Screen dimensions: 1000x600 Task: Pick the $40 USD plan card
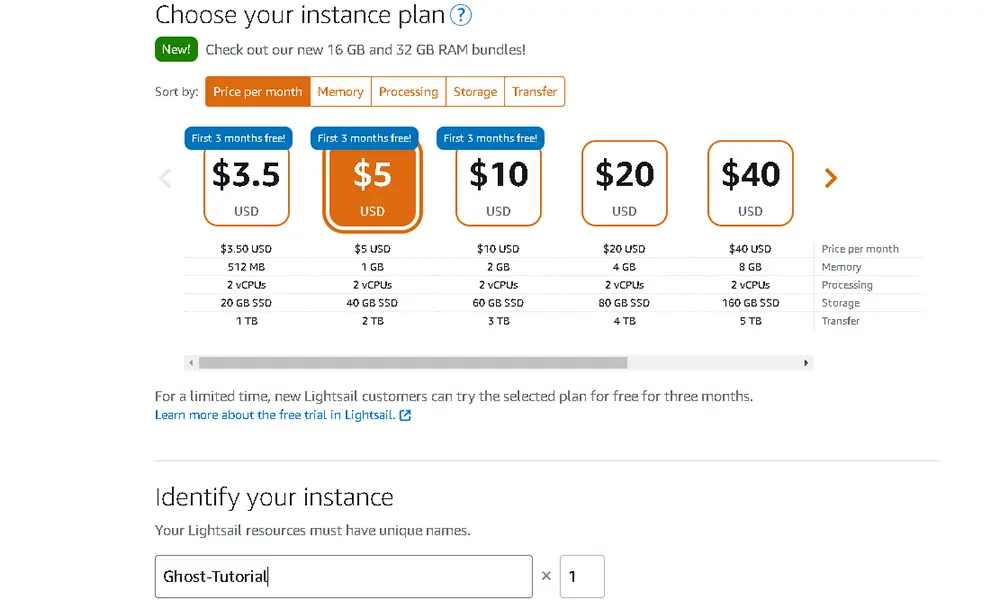pyautogui.click(x=750, y=183)
